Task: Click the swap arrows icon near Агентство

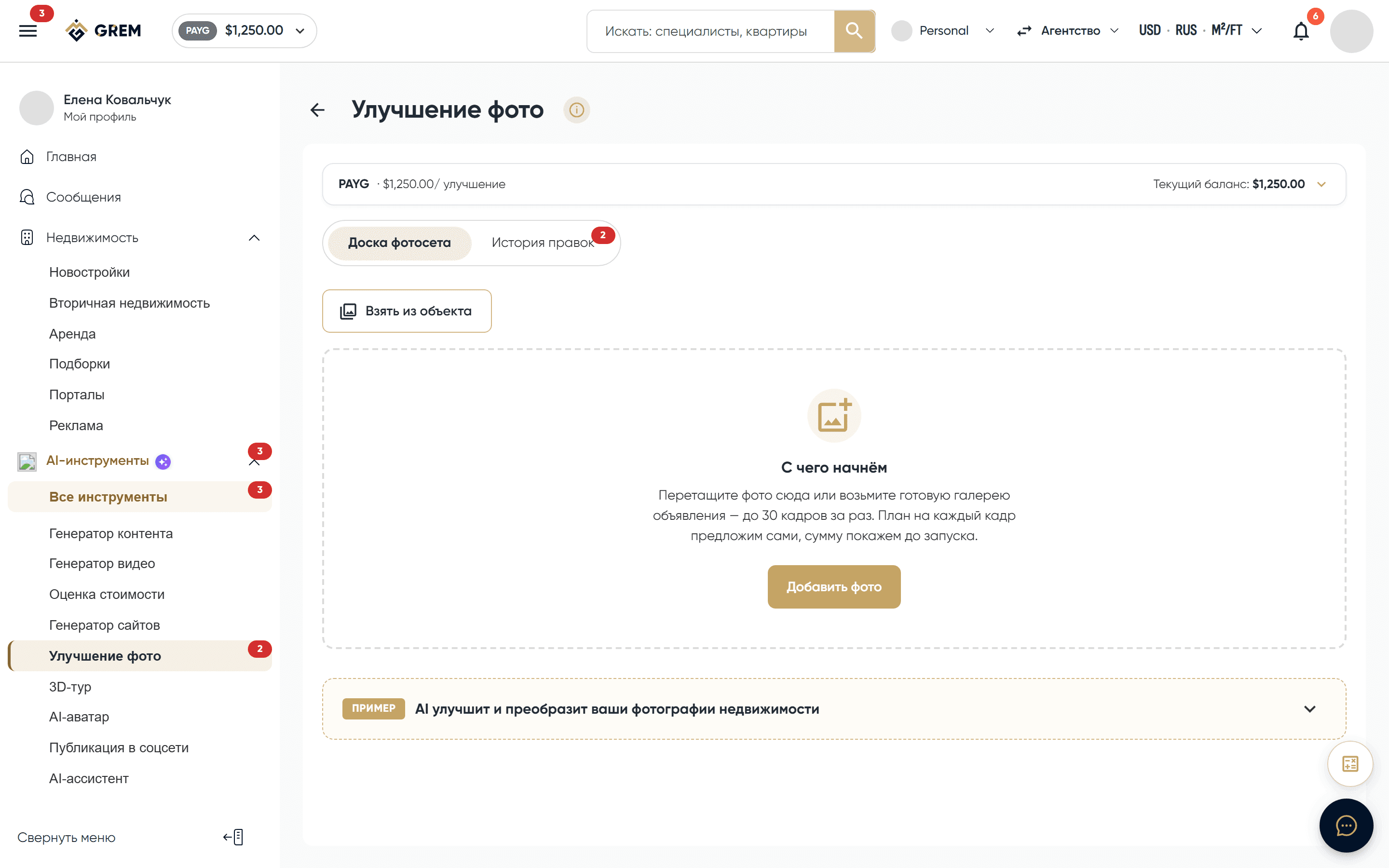Action: [1024, 31]
